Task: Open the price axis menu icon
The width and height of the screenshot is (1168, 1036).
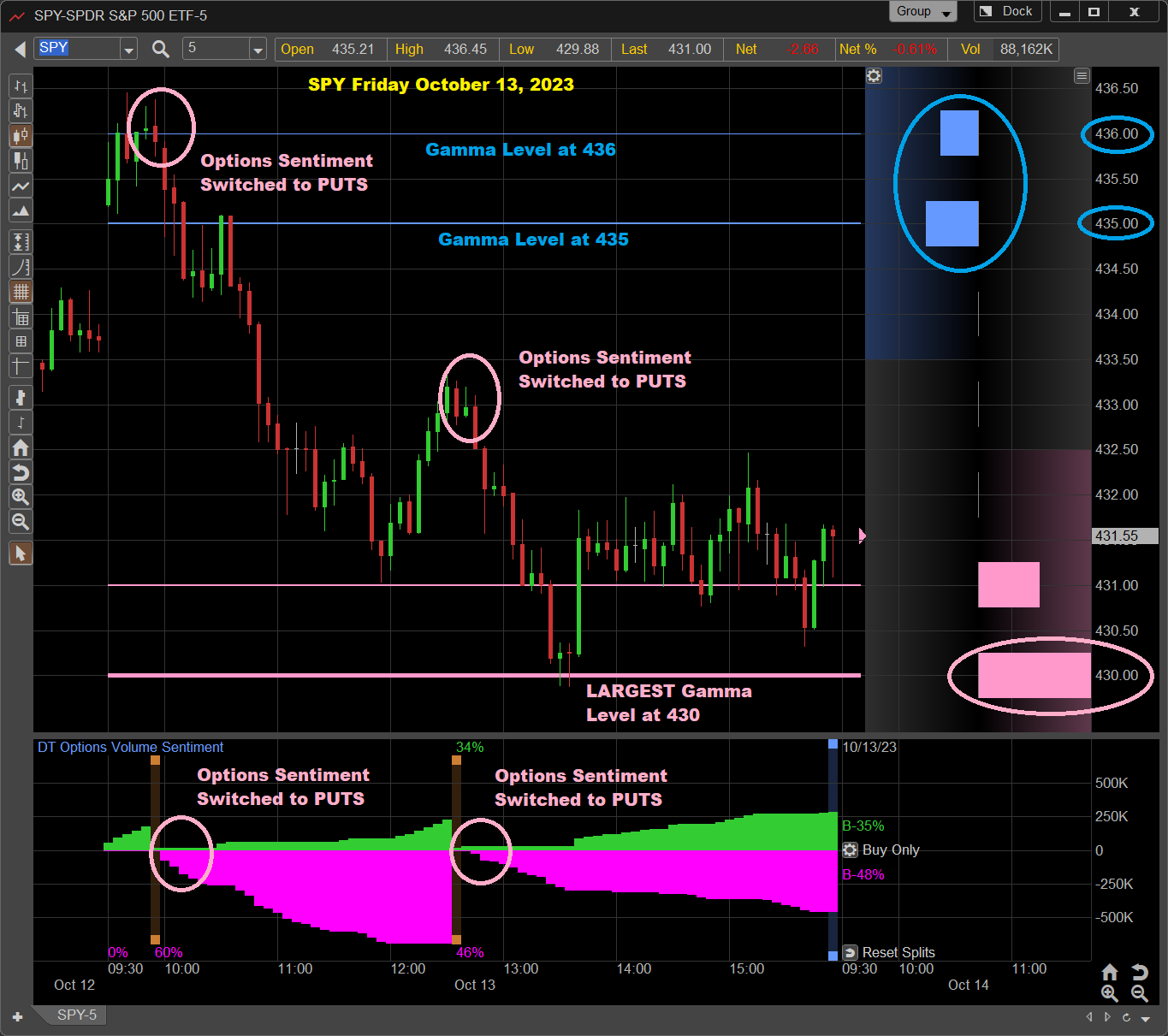Action: (x=1082, y=76)
